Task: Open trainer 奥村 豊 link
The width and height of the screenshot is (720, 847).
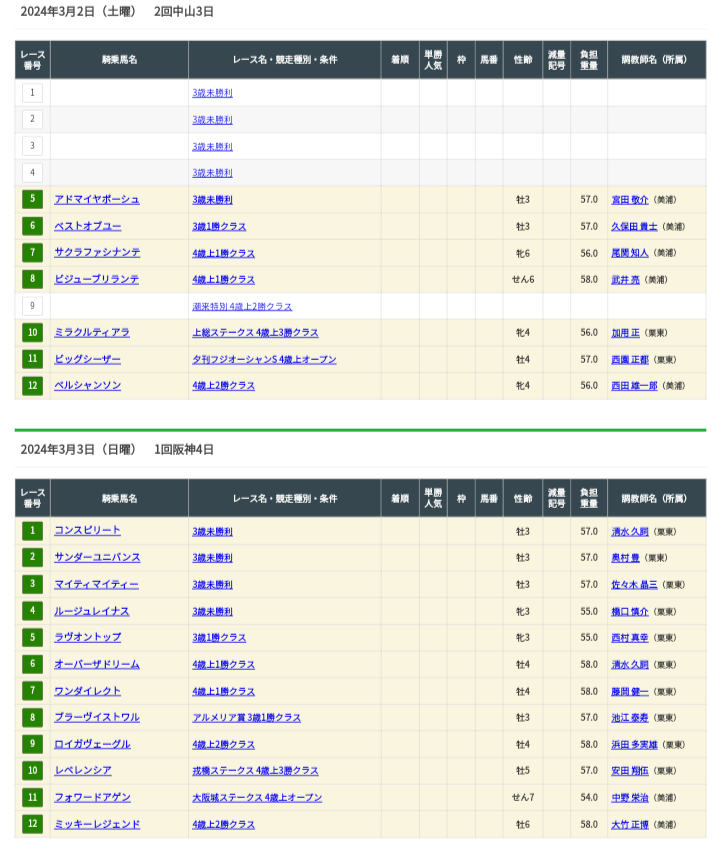Action: click(625, 557)
